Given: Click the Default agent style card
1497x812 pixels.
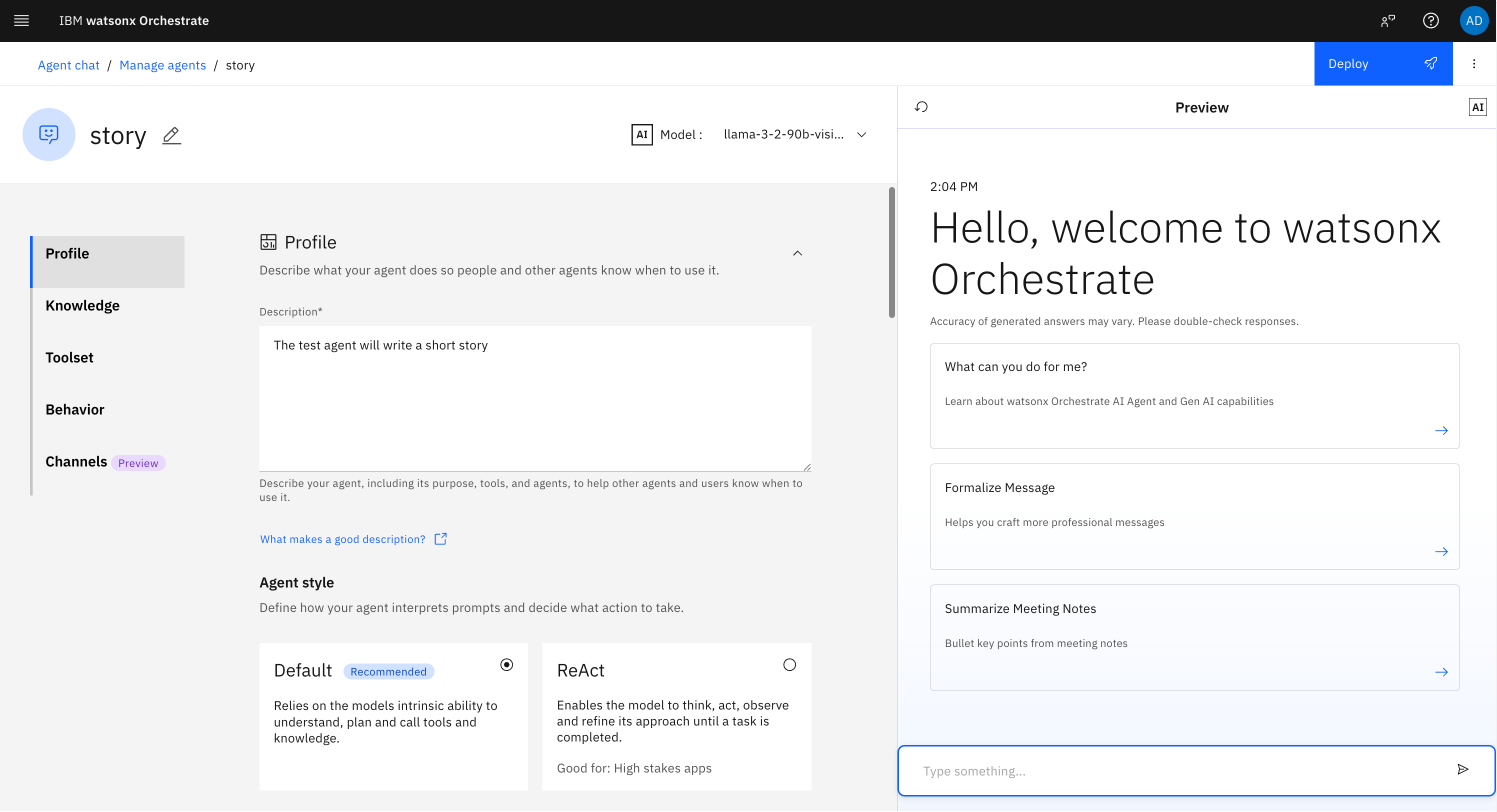Looking at the screenshot, I should (x=393, y=717).
